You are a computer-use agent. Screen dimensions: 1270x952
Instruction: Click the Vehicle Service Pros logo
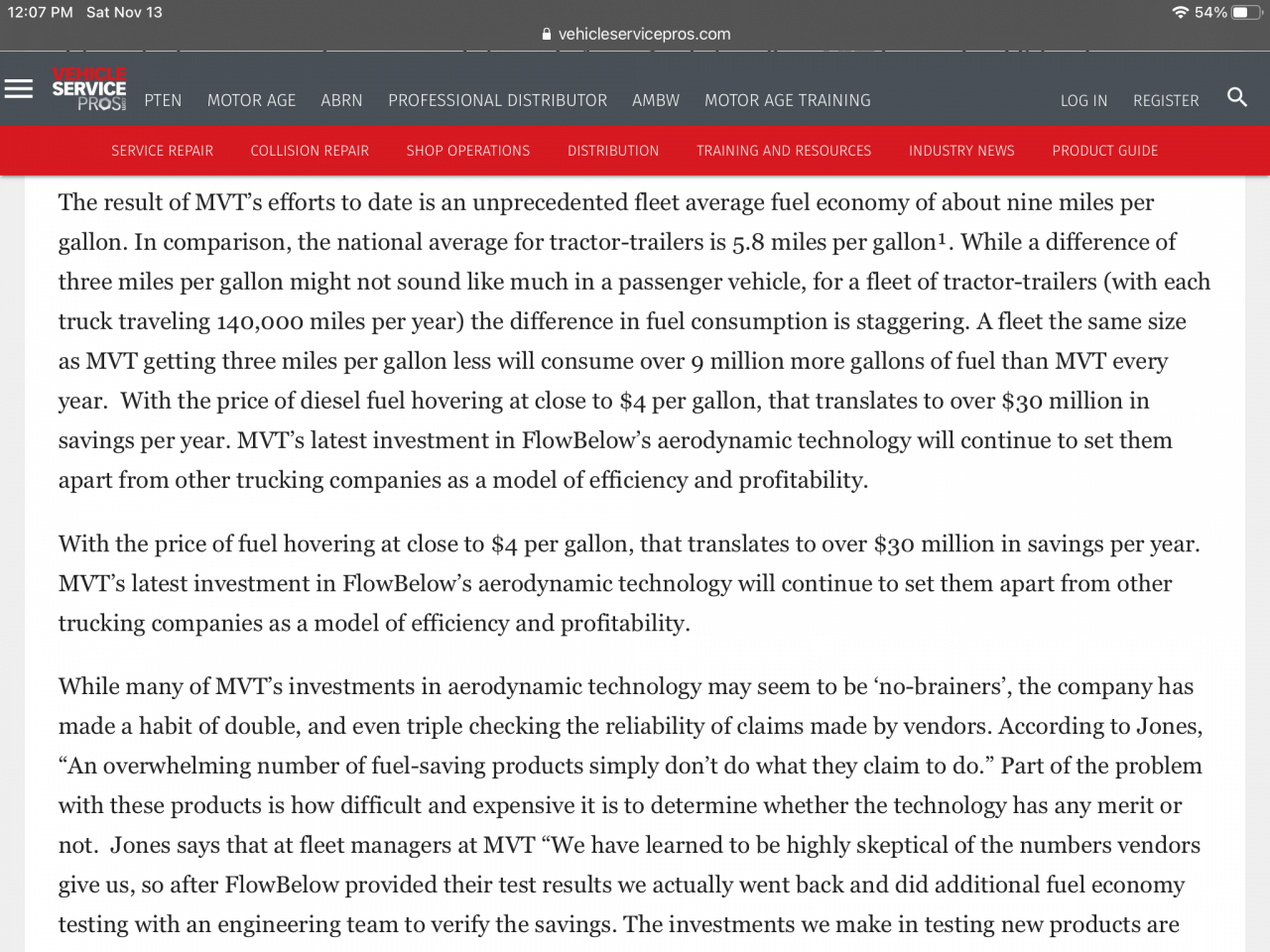click(89, 89)
